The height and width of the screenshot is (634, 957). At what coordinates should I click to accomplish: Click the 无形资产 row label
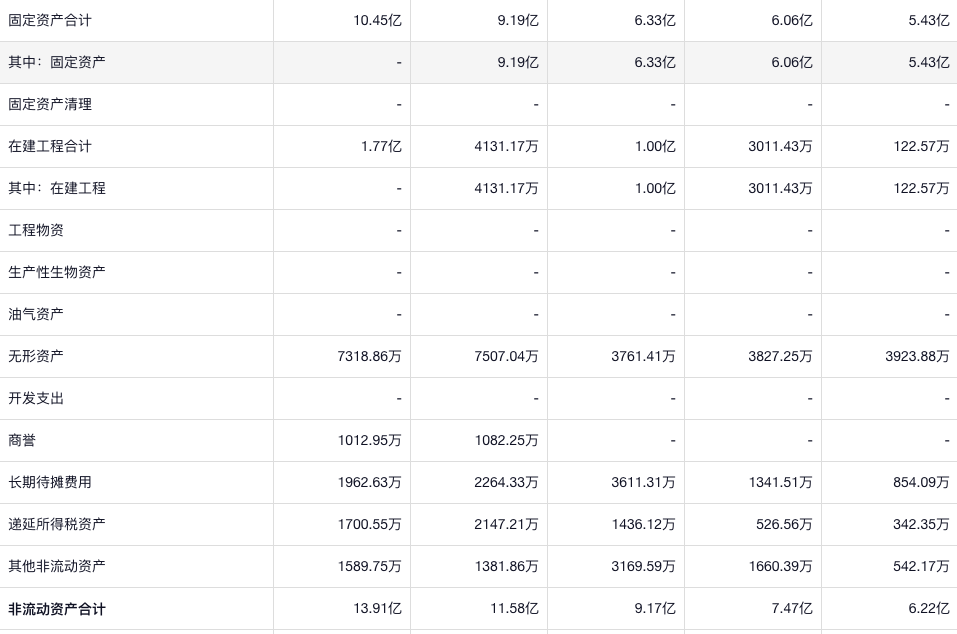tap(36, 356)
